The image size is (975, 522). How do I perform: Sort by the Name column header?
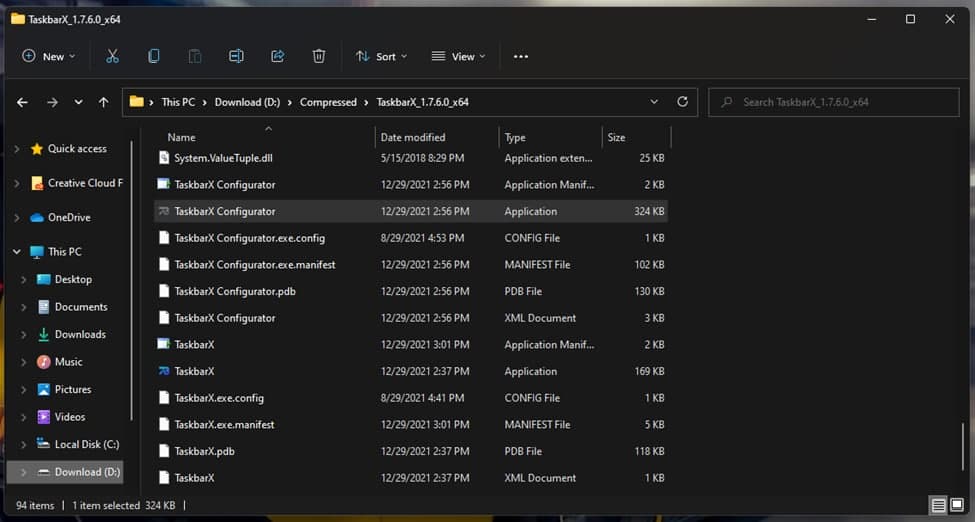tap(182, 137)
